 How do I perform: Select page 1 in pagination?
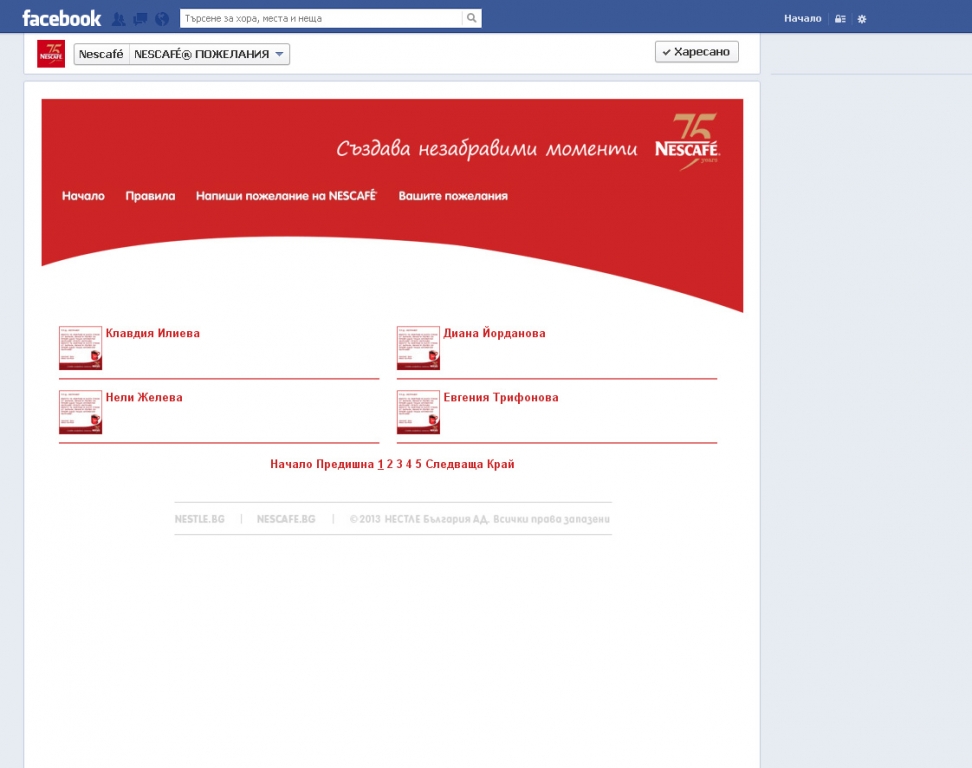[x=381, y=464]
